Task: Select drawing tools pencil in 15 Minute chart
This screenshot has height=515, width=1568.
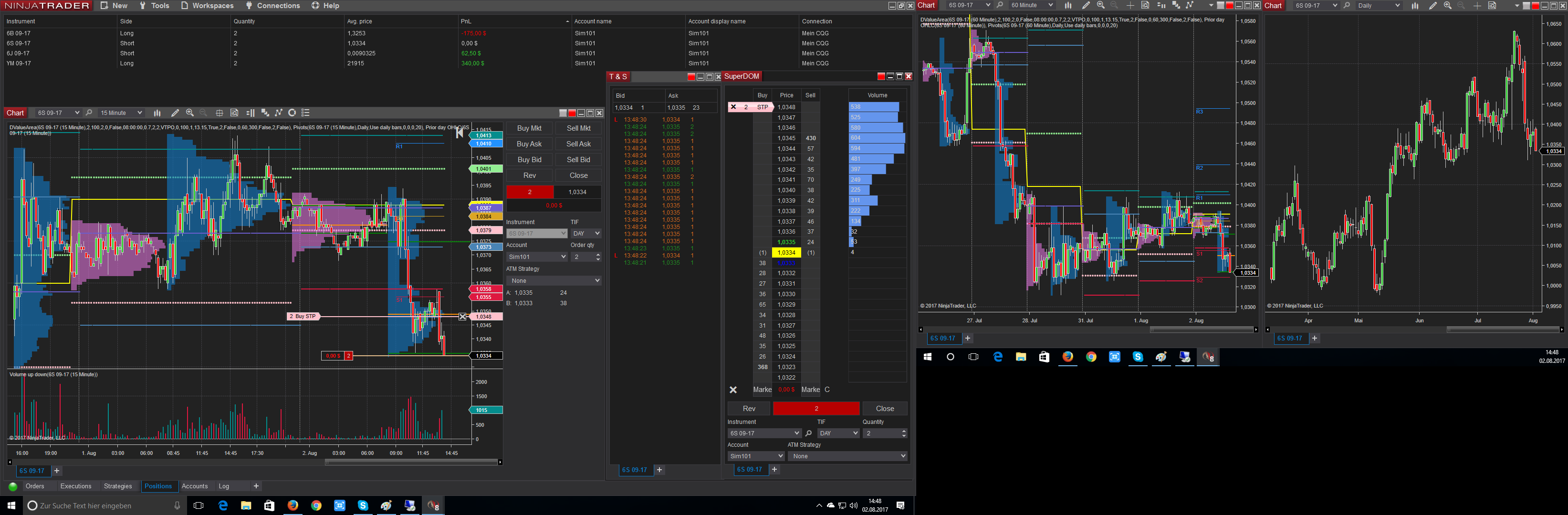Action: pos(175,113)
